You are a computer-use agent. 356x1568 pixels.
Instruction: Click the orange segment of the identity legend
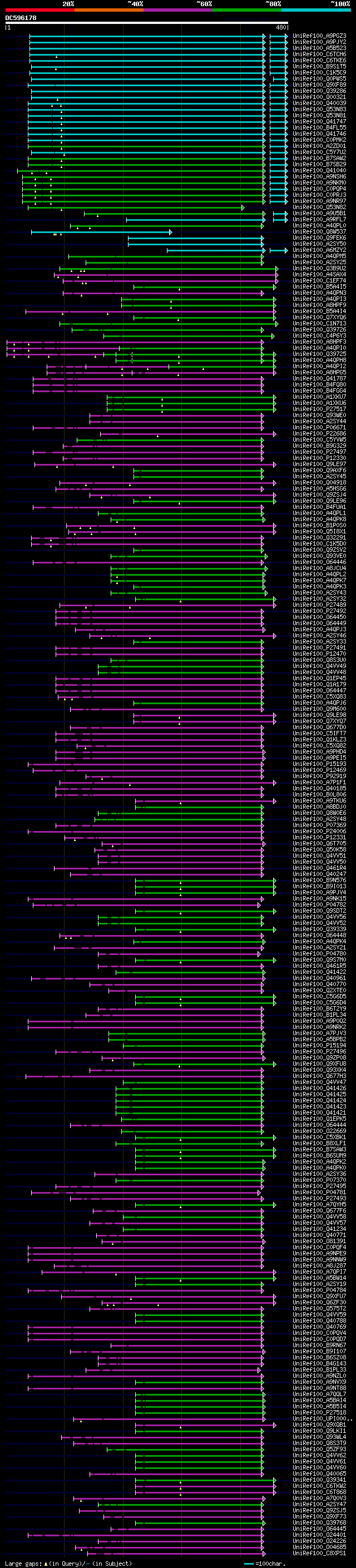[109, 10]
